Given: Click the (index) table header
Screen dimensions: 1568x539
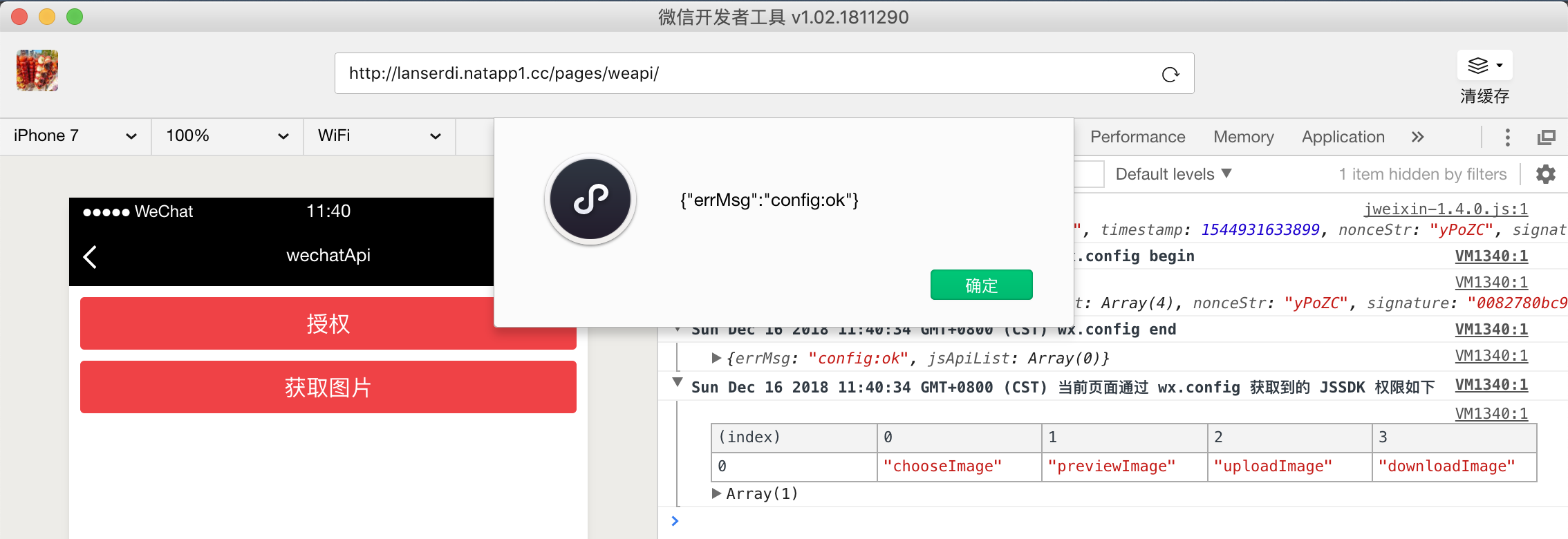Looking at the screenshot, I should pyautogui.click(x=794, y=437).
